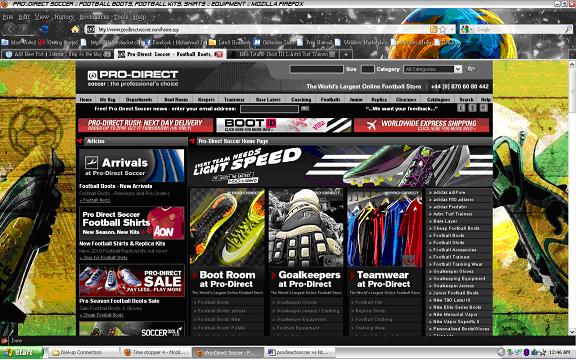The height and width of the screenshot is (360, 576).
Task: Submit the newsletter email button
Action: tap(305, 108)
